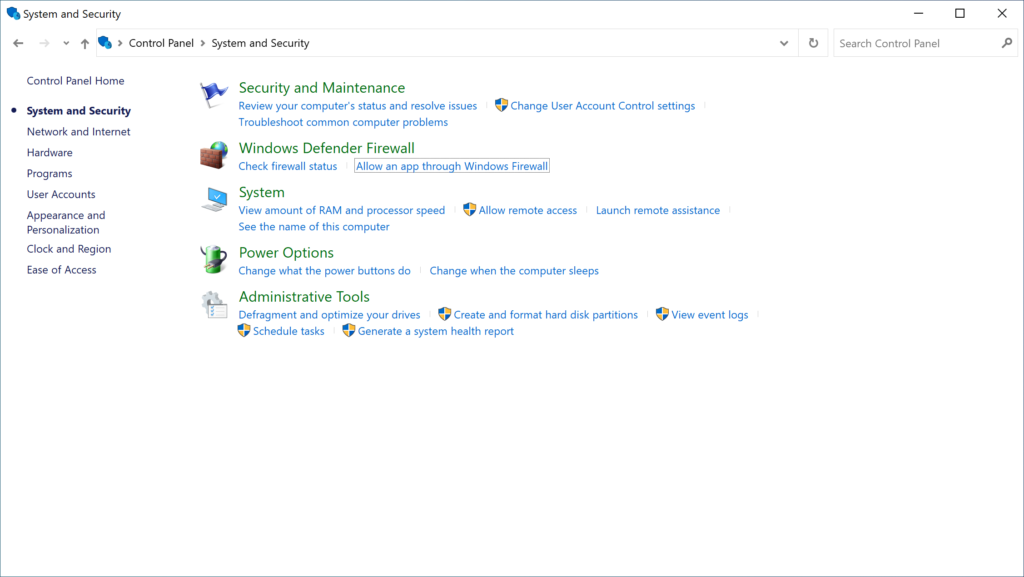Click the System laptop icon
Image resolution: width=1024 pixels, height=577 pixels.
(x=213, y=201)
